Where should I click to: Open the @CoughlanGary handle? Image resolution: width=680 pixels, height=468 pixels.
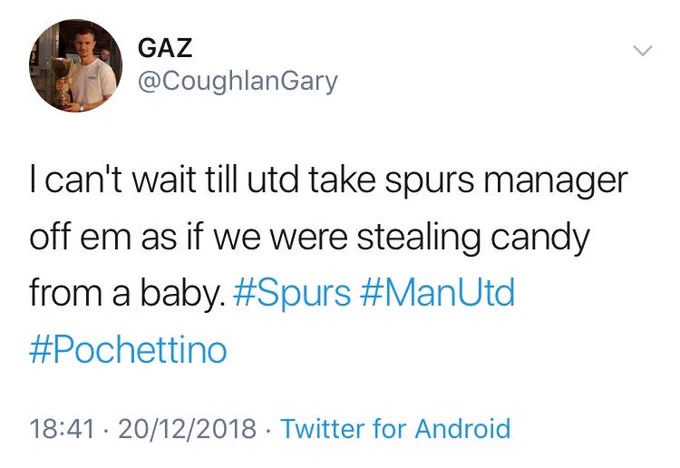pos(238,82)
